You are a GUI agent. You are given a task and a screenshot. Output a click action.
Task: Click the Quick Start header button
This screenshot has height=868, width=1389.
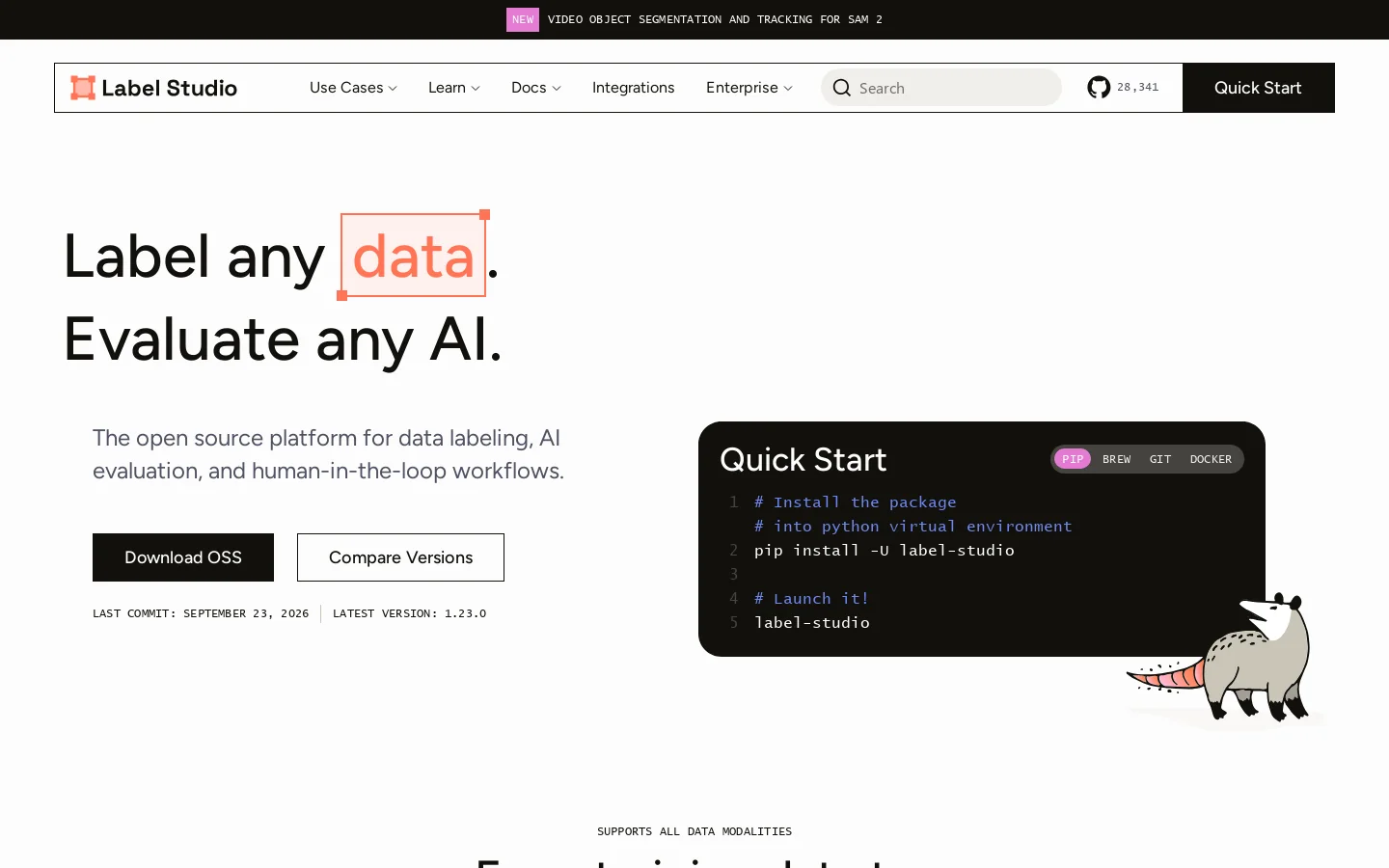point(1258,88)
